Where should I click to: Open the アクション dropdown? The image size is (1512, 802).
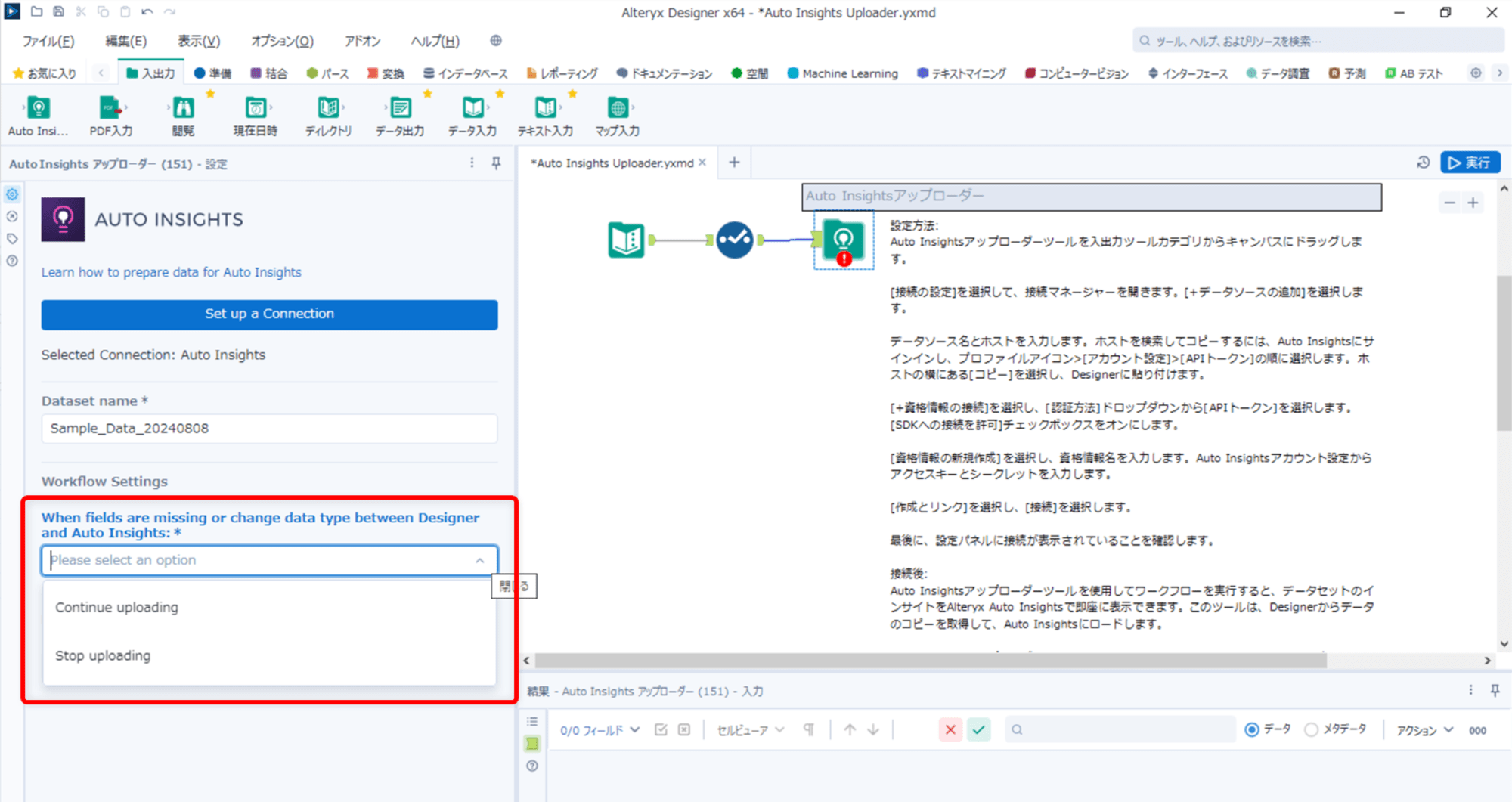point(1424,730)
